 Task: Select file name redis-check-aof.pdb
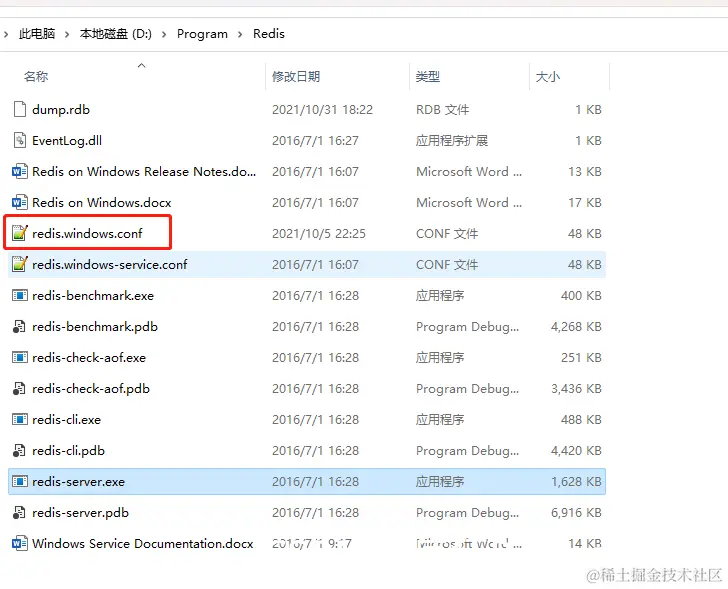91,389
